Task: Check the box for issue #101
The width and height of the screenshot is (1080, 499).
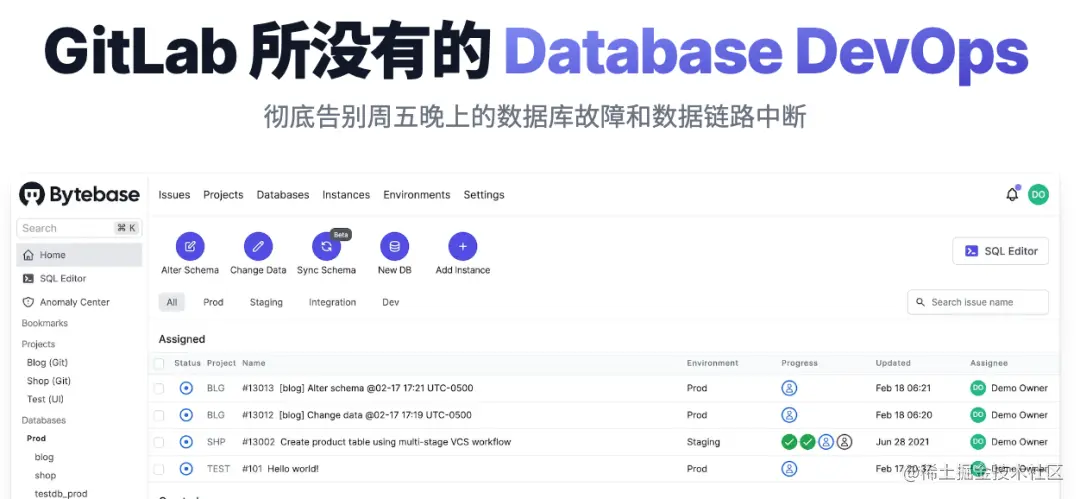Action: (x=159, y=469)
